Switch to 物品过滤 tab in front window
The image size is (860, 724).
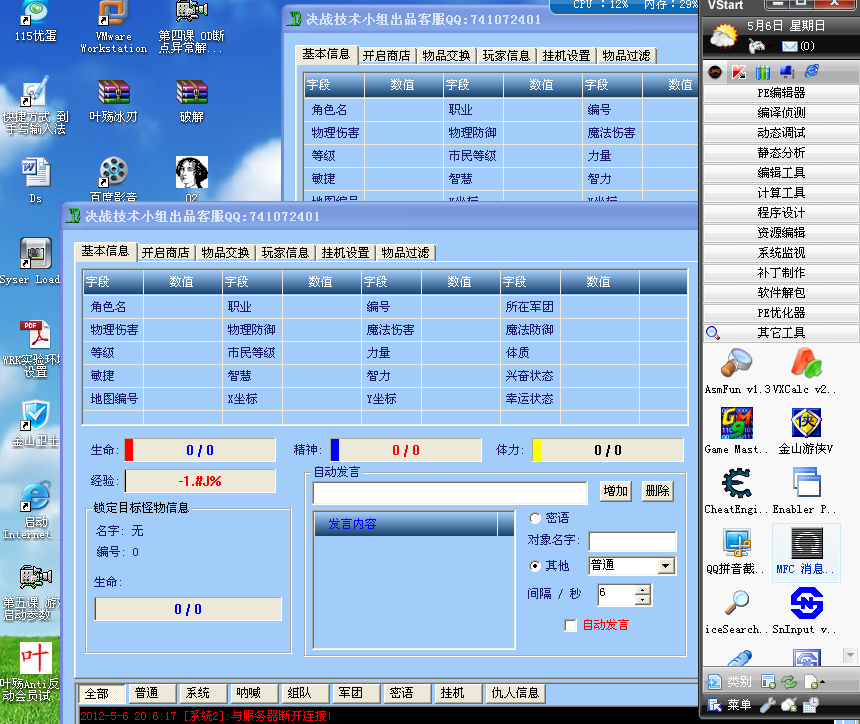click(405, 253)
